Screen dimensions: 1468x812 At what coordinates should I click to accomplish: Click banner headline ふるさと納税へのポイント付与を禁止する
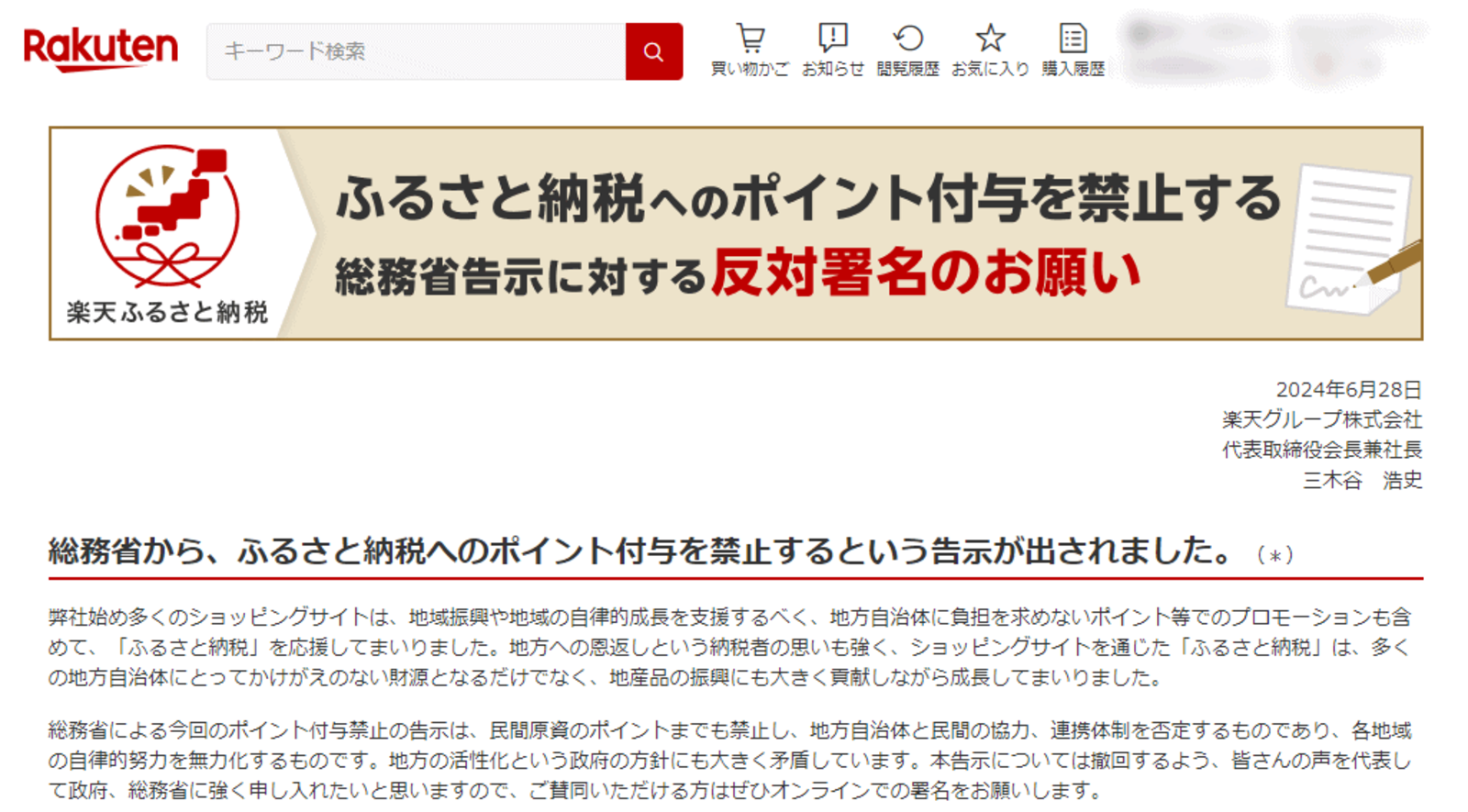point(808,198)
